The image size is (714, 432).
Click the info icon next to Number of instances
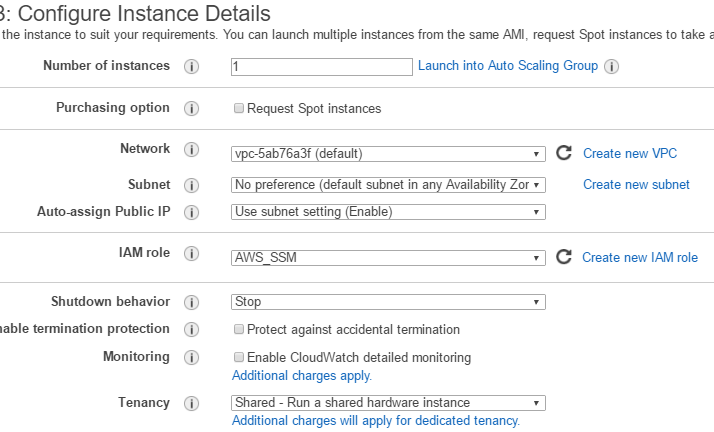[x=192, y=67]
